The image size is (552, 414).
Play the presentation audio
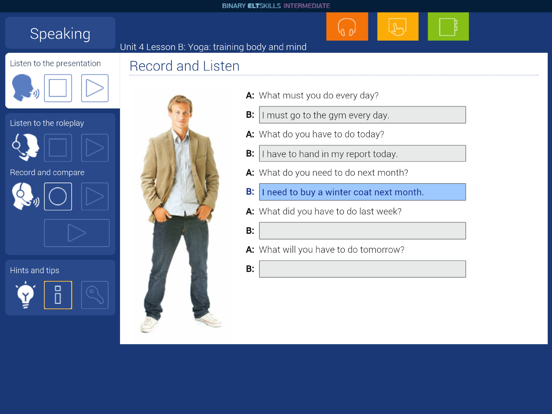click(95, 88)
